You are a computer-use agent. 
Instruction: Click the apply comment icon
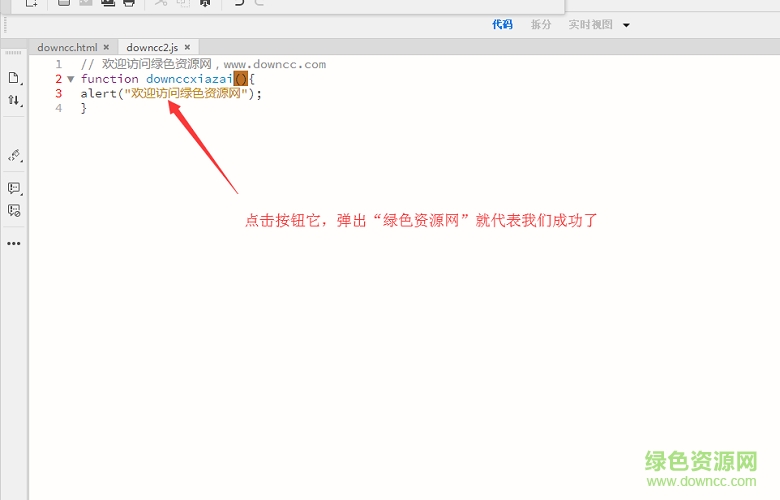[14, 188]
